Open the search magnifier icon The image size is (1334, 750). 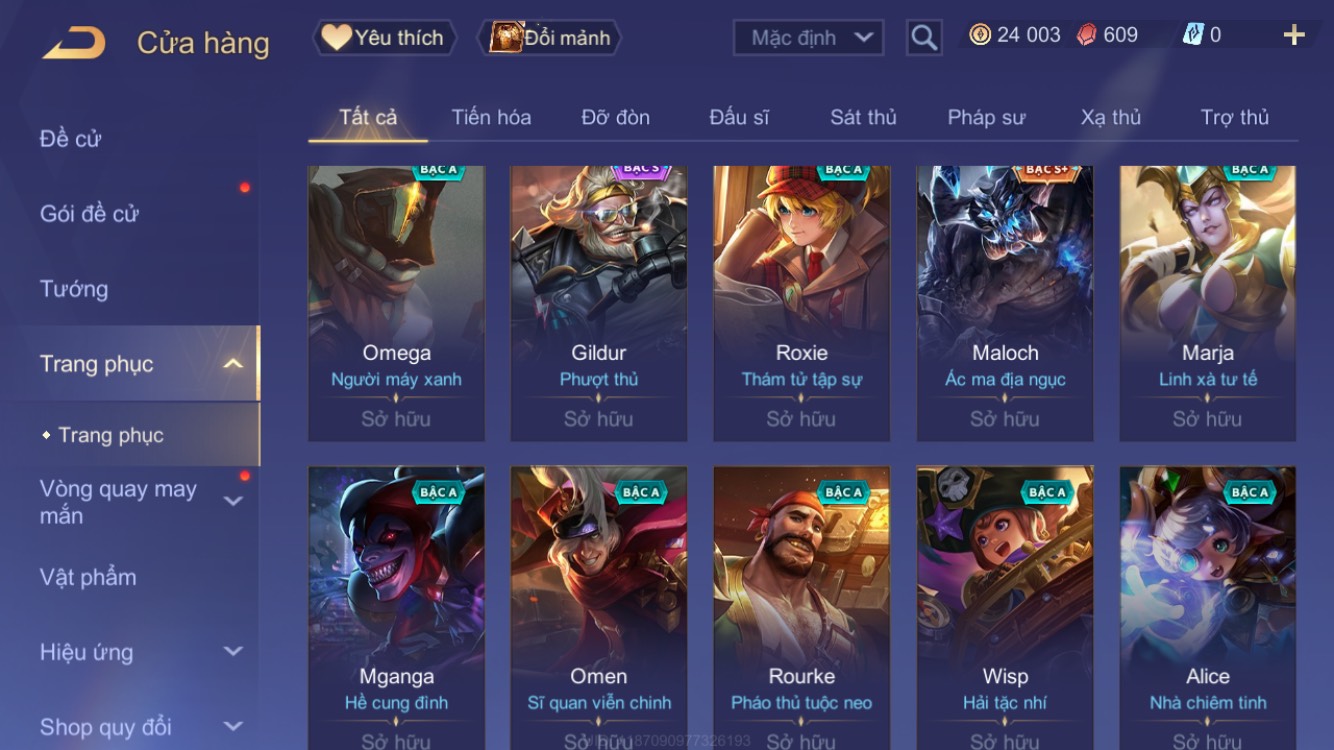tap(924, 38)
